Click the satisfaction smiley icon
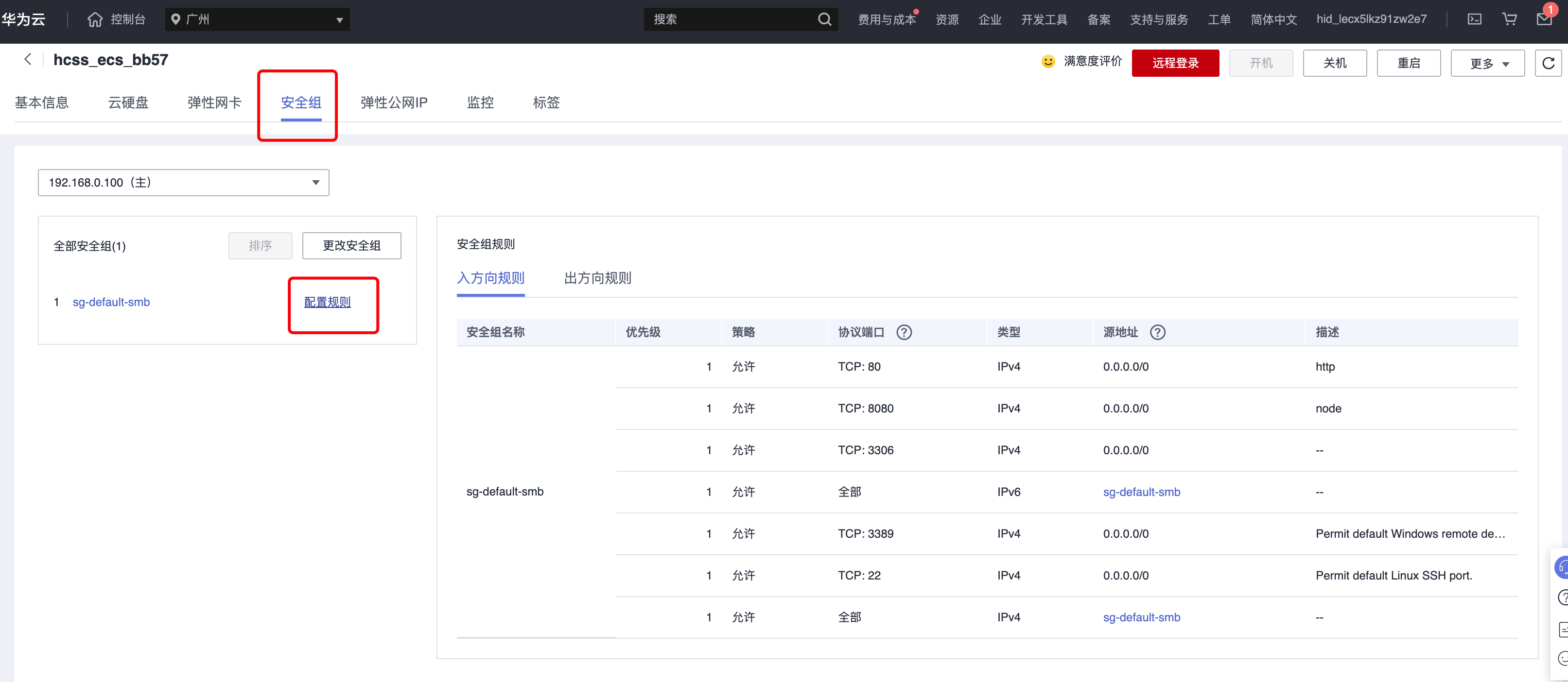Image resolution: width=1568 pixels, height=682 pixels. pos(1047,61)
